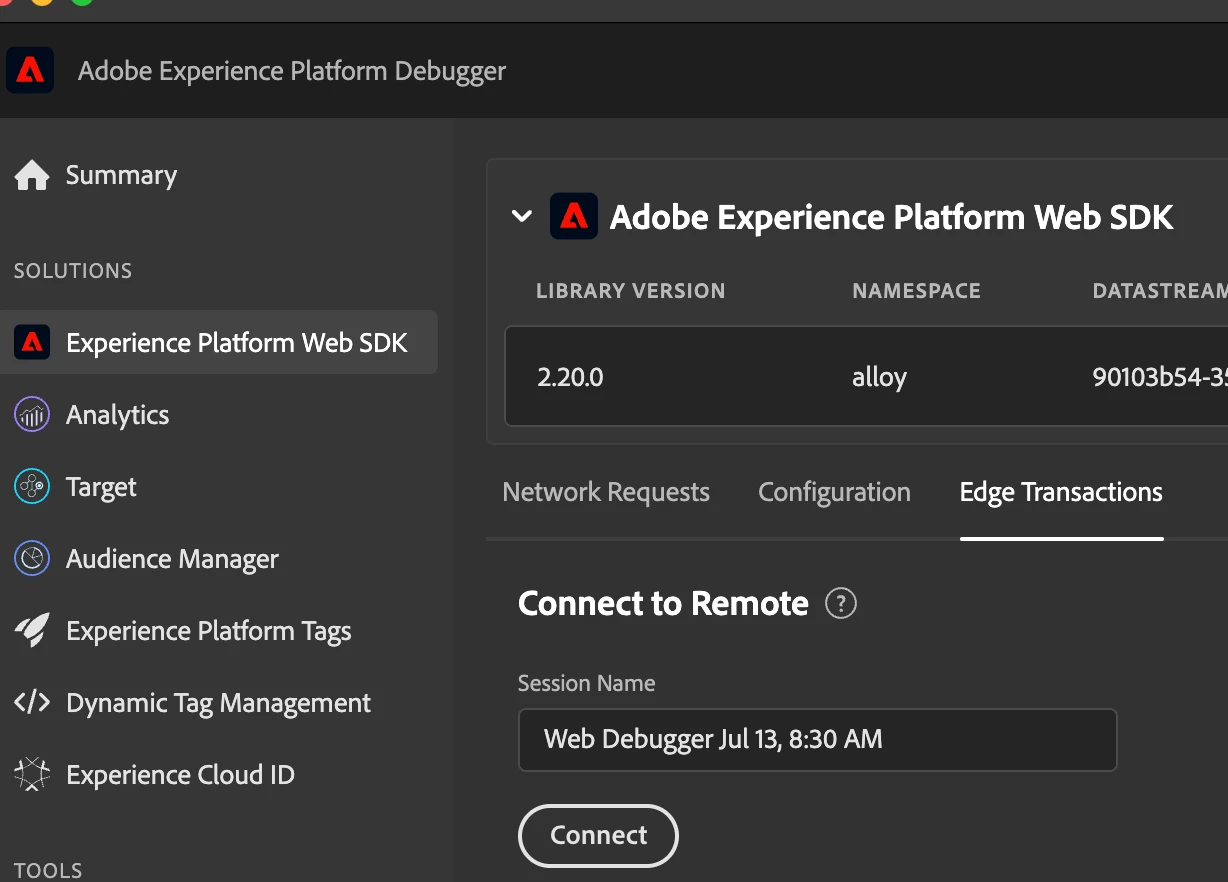Click the Adobe logo in the header
This screenshot has height=882, width=1228.
pyautogui.click(x=30, y=71)
